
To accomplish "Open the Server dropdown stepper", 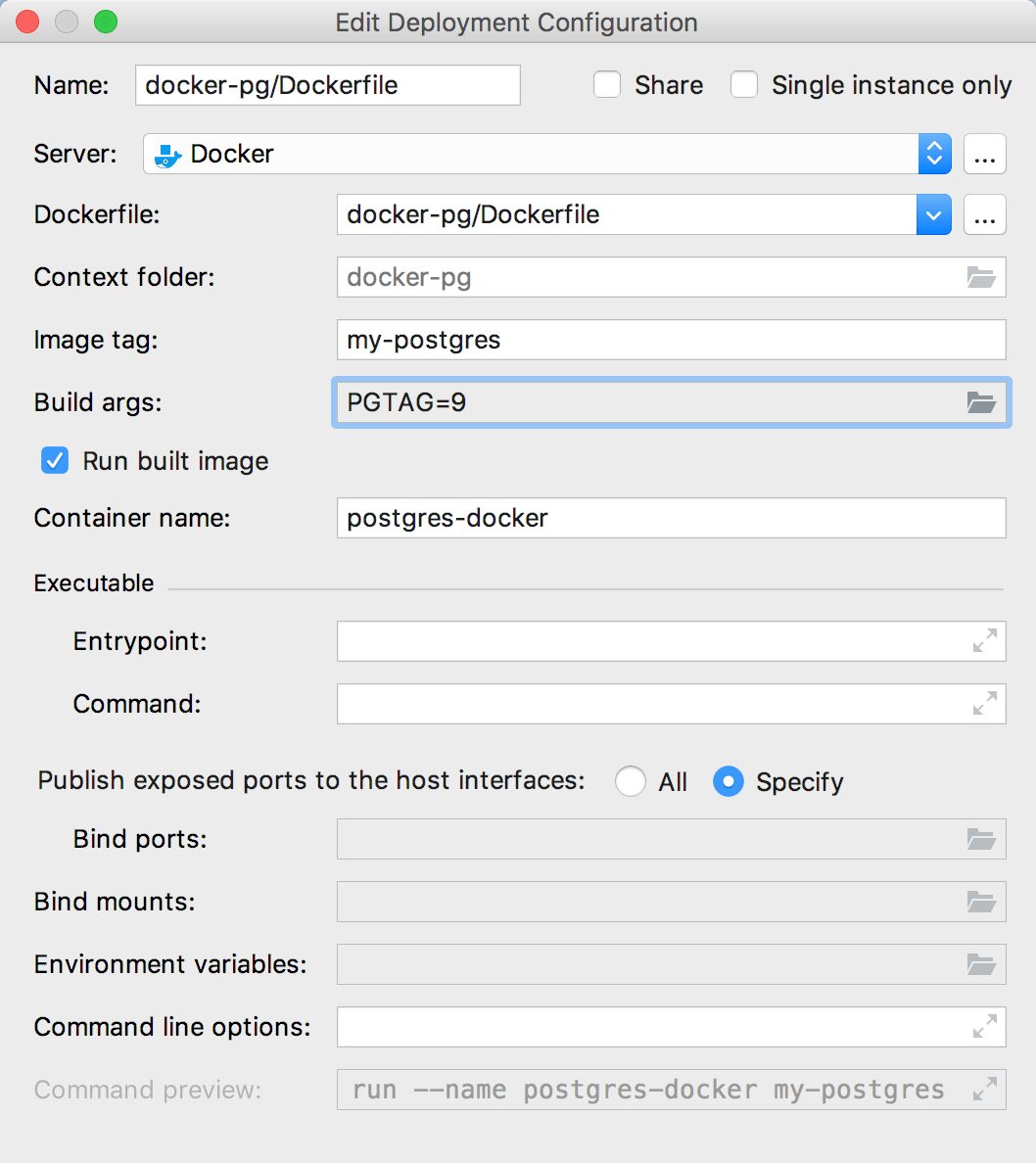I will click(x=934, y=154).
